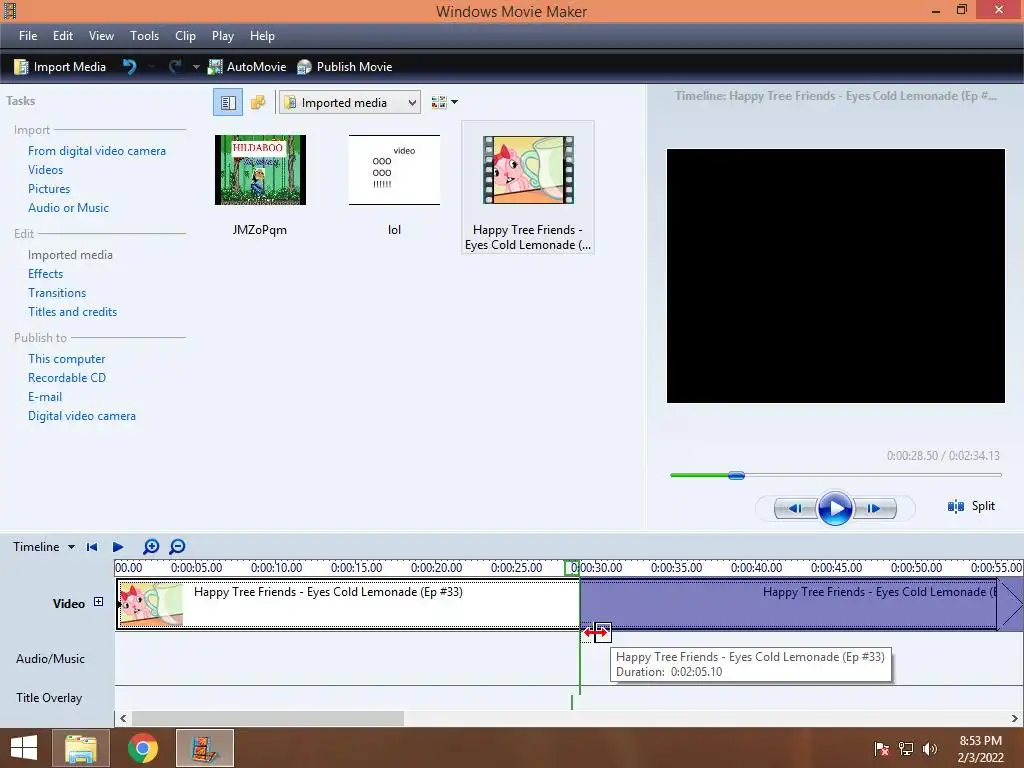Open the redo history dropdown arrow

[195, 67]
